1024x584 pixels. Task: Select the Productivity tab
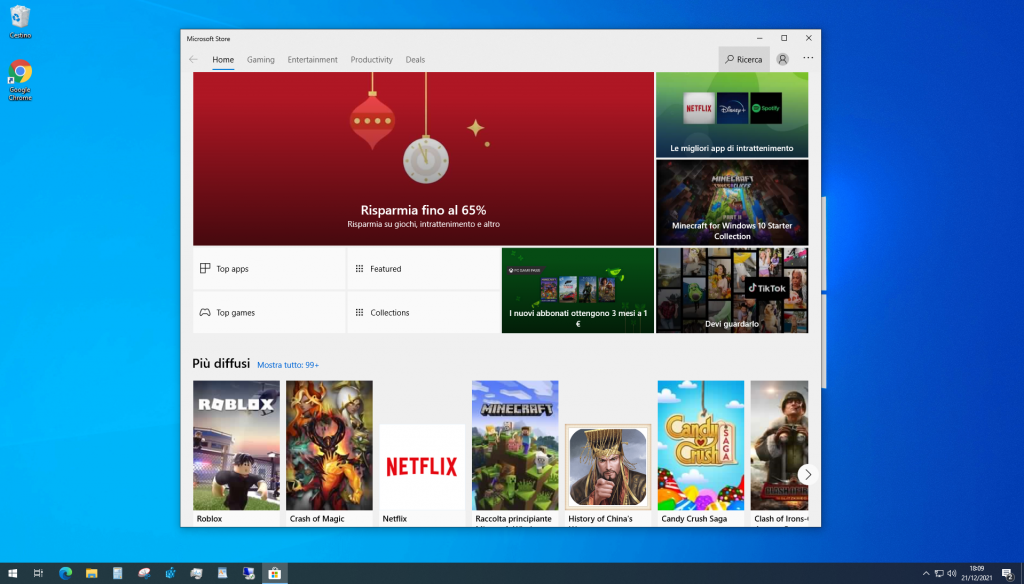pyautogui.click(x=371, y=59)
